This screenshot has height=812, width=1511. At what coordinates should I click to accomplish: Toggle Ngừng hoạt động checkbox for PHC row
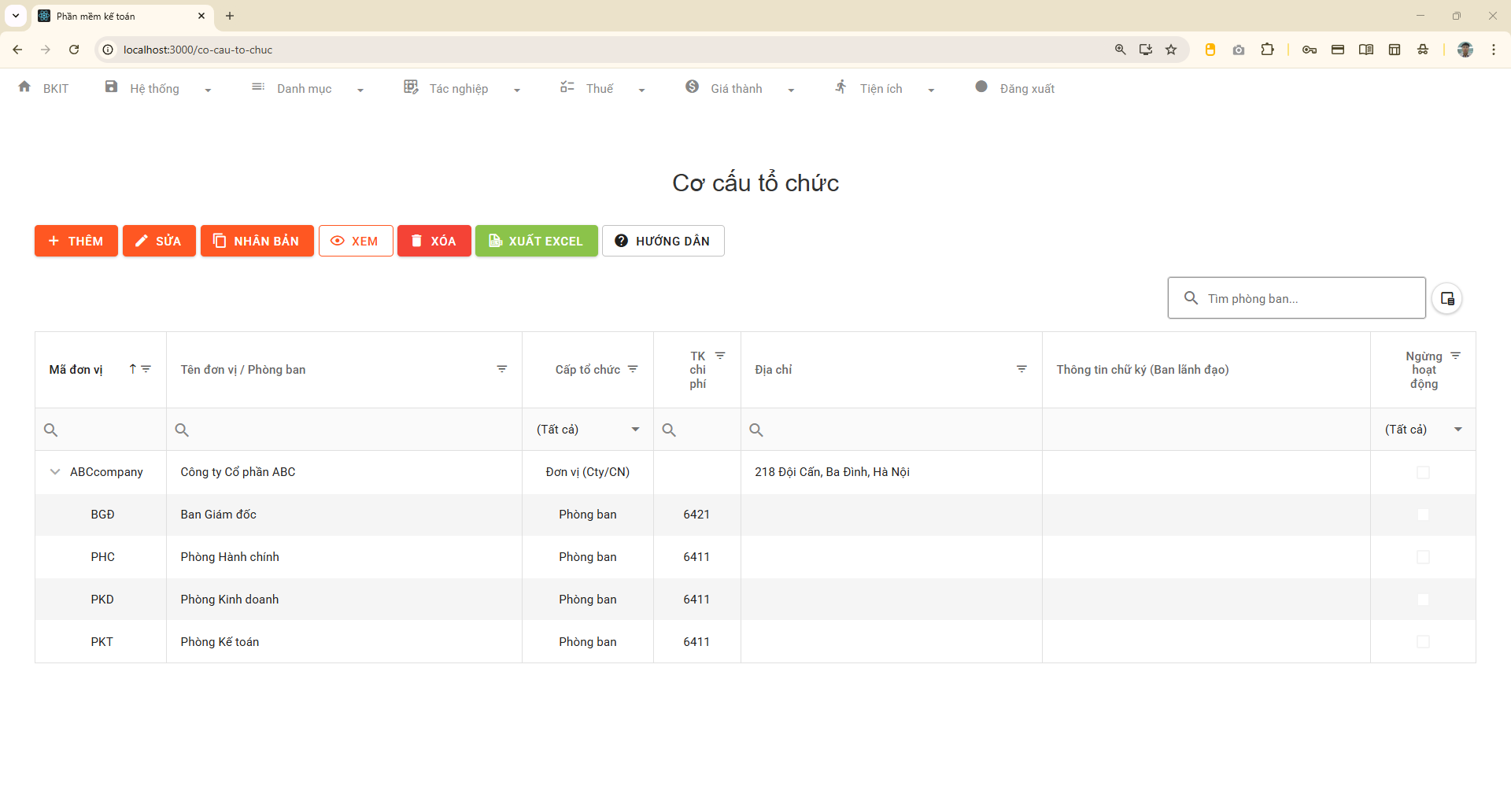pos(1423,557)
